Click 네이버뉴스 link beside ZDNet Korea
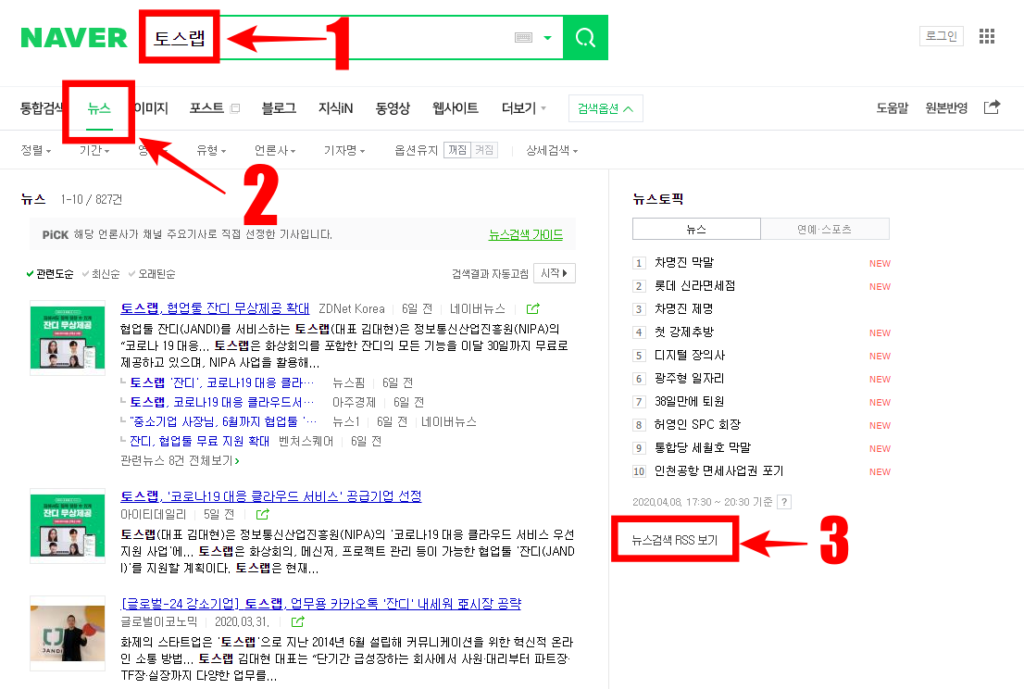This screenshot has height=689, width=1024. [x=477, y=308]
